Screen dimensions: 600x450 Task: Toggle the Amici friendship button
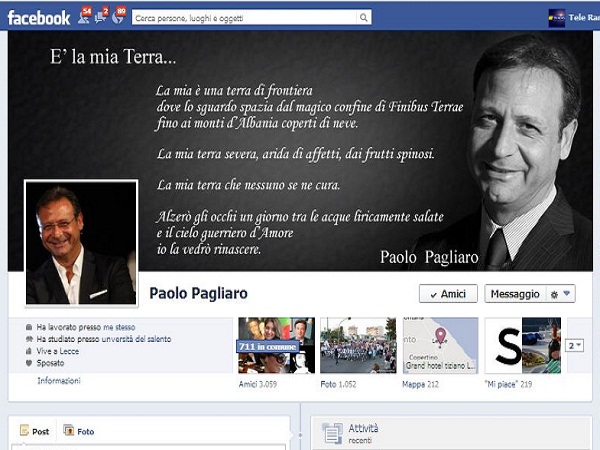[447, 294]
